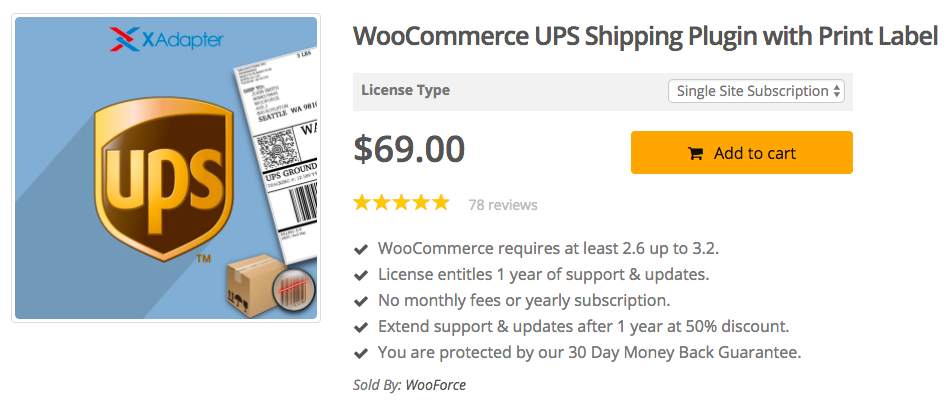Click the shopping cart icon
951x404 pixels.
coord(695,154)
